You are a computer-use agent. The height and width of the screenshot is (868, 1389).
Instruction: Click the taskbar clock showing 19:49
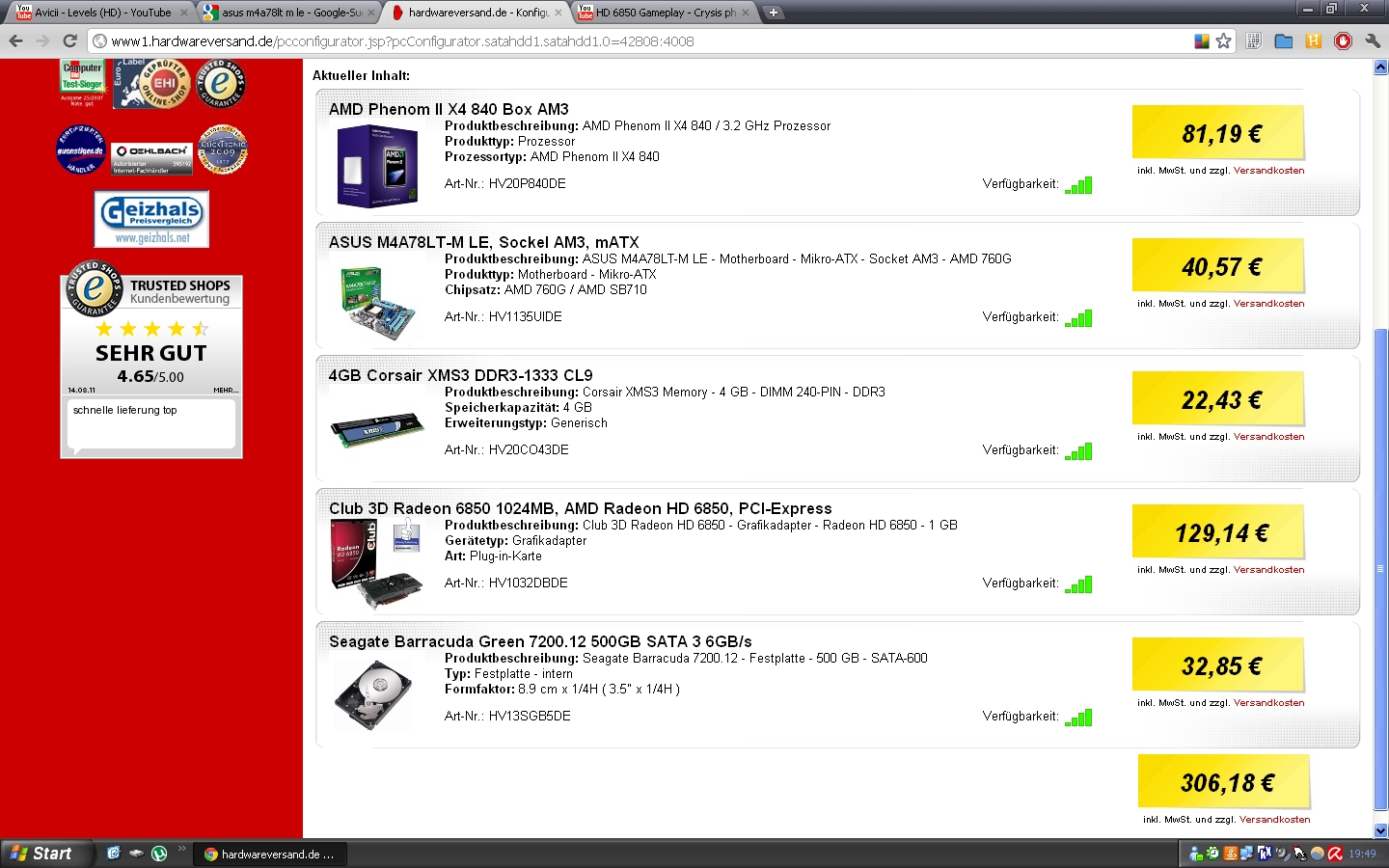[1362, 854]
